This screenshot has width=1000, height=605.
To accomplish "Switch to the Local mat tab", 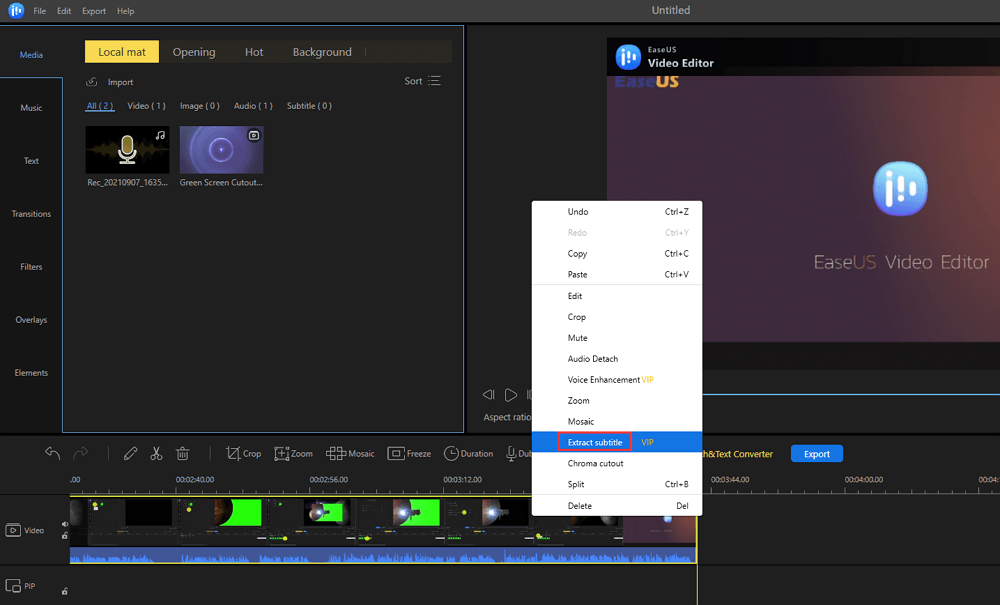I will 122,52.
